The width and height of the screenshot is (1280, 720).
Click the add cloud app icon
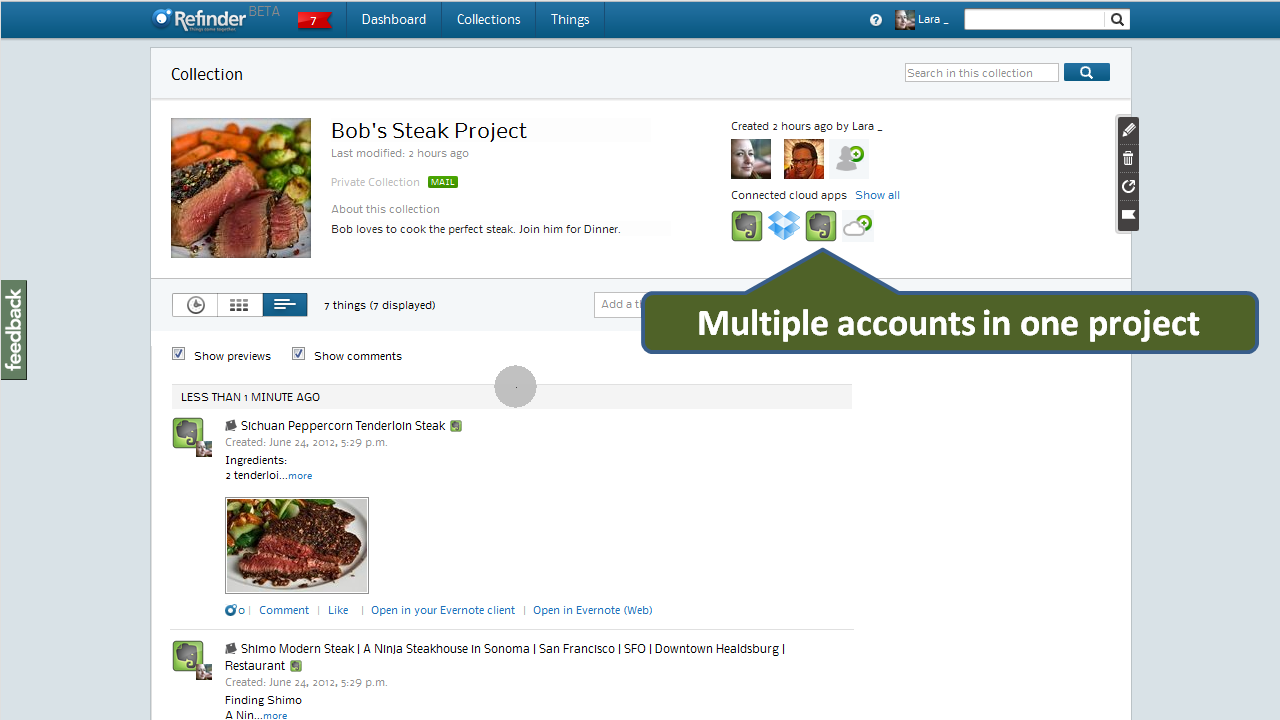tap(857, 226)
